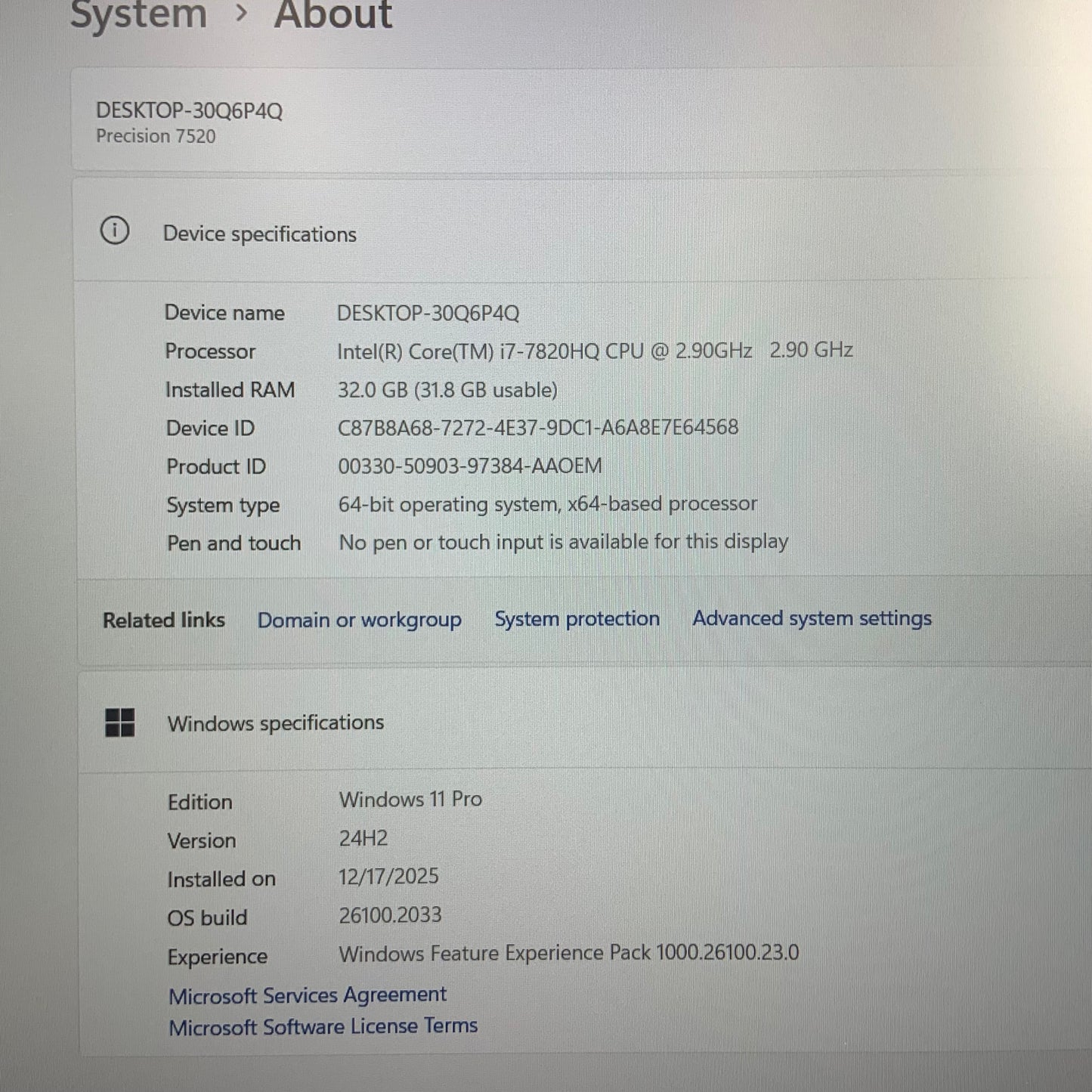The image size is (1092, 1092).
Task: Click the Product ID value
Action: pos(470,466)
